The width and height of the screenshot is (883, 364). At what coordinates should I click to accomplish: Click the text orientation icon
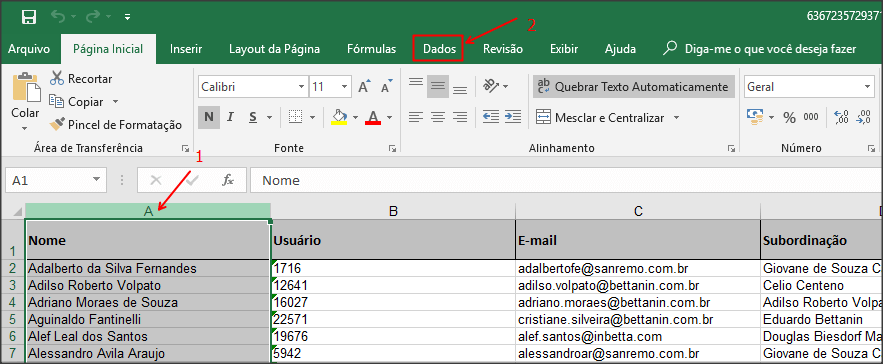coord(491,87)
